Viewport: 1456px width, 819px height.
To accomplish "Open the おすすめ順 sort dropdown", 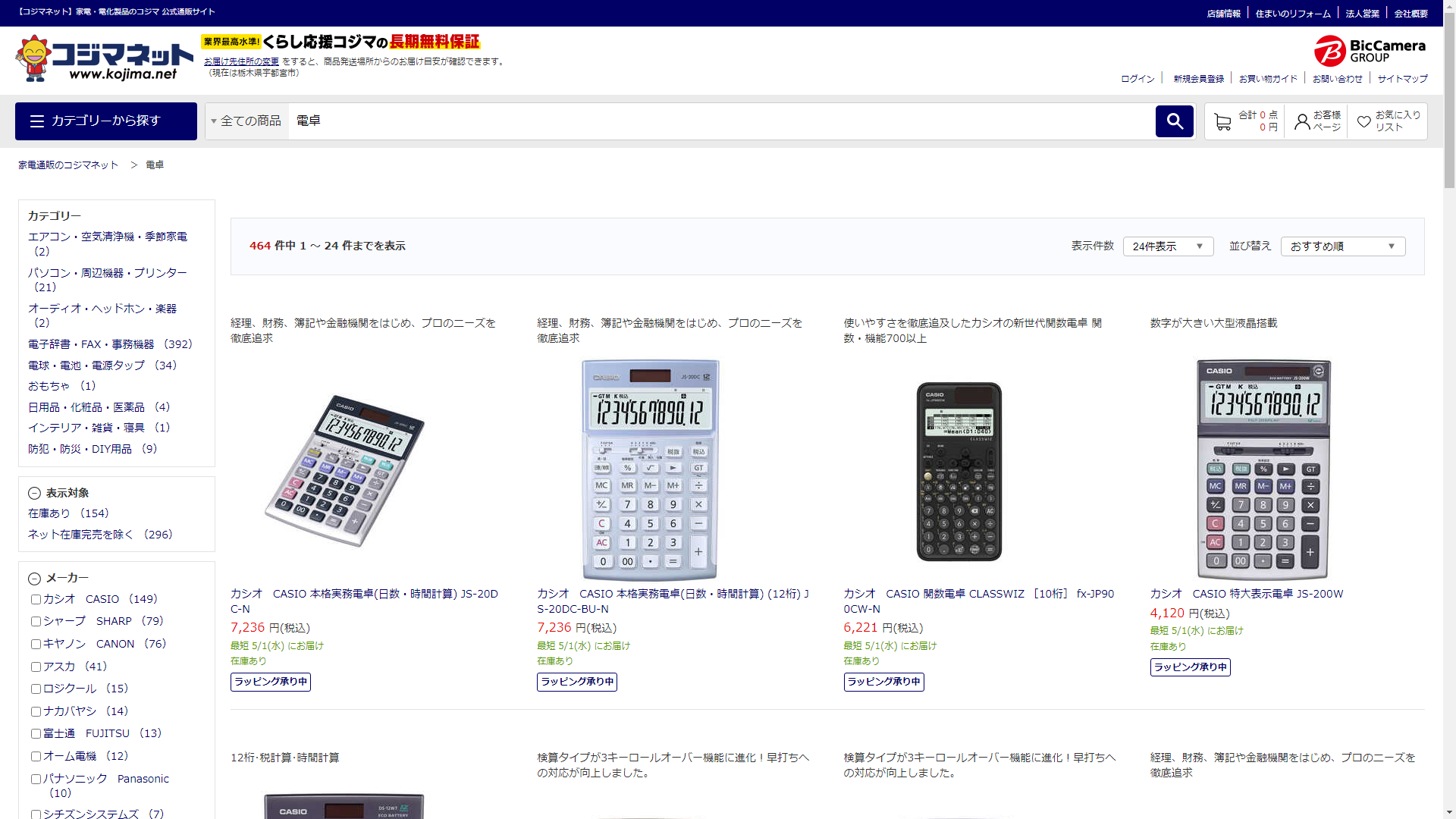I will (1342, 246).
